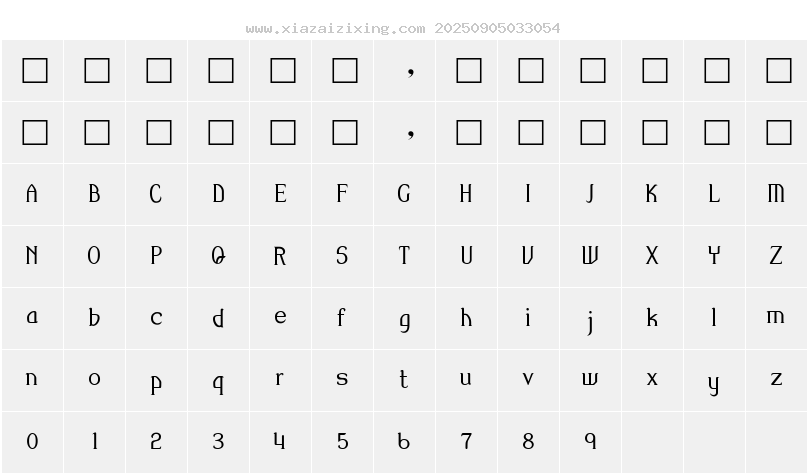Pick the uppercase M glyph

tap(776, 194)
